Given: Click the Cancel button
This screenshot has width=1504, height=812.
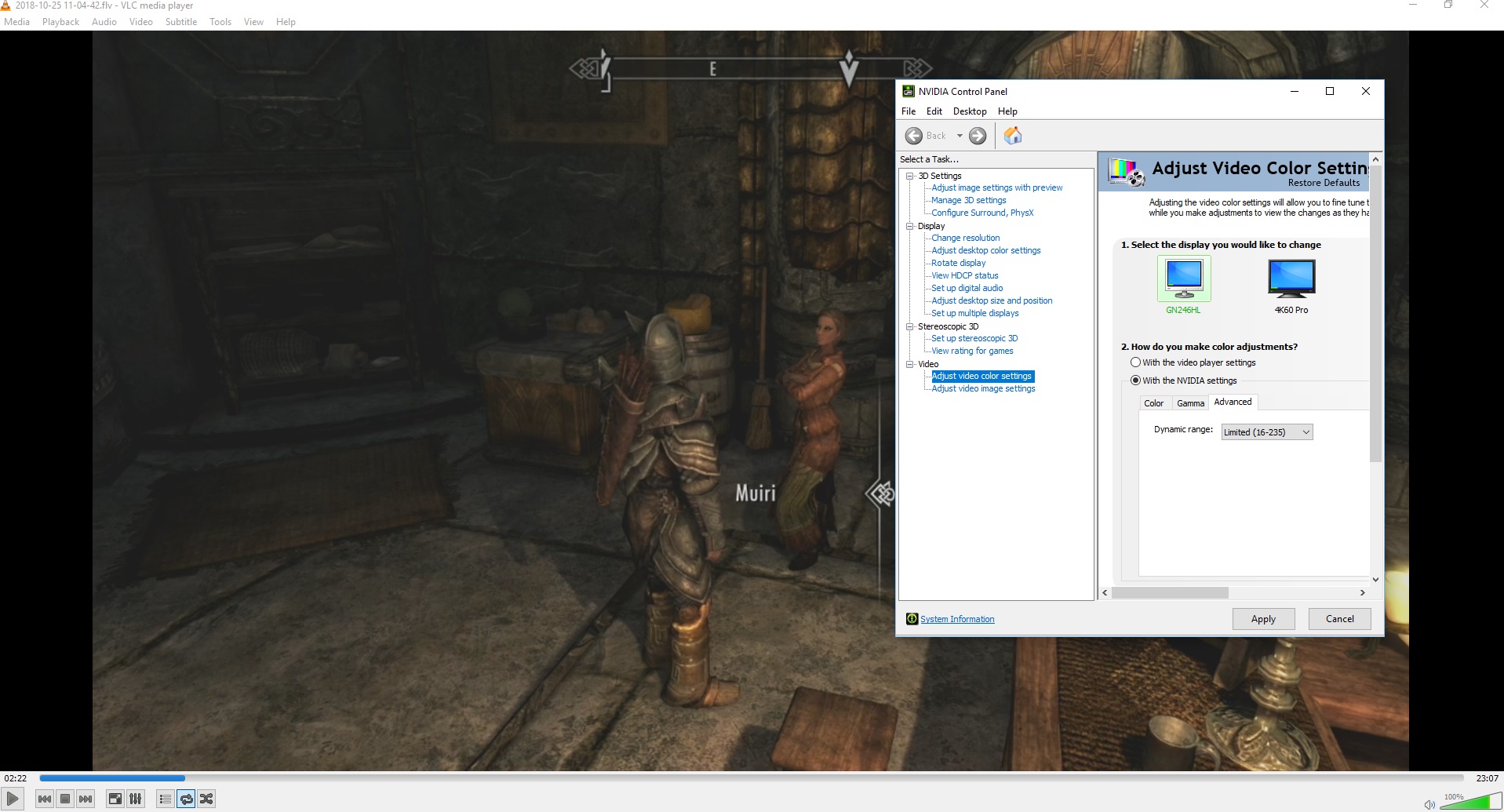Looking at the screenshot, I should point(1340,619).
